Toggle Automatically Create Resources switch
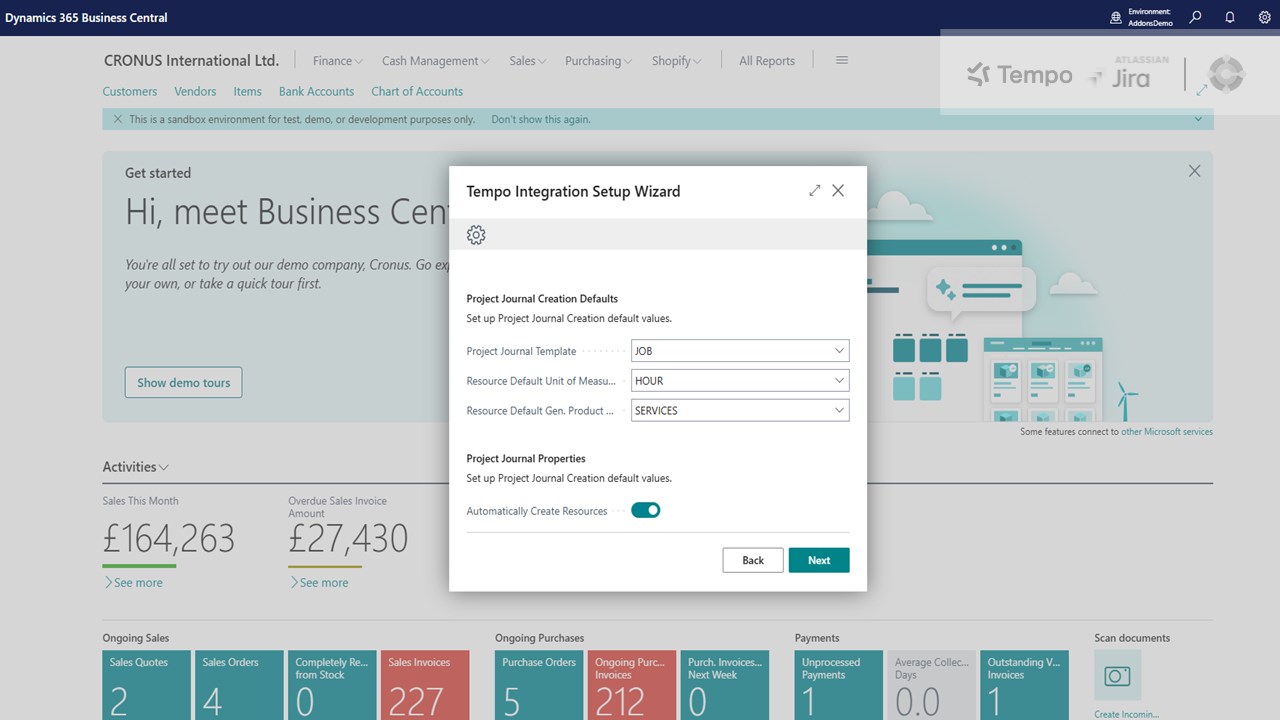The image size is (1280, 720). [x=646, y=510]
